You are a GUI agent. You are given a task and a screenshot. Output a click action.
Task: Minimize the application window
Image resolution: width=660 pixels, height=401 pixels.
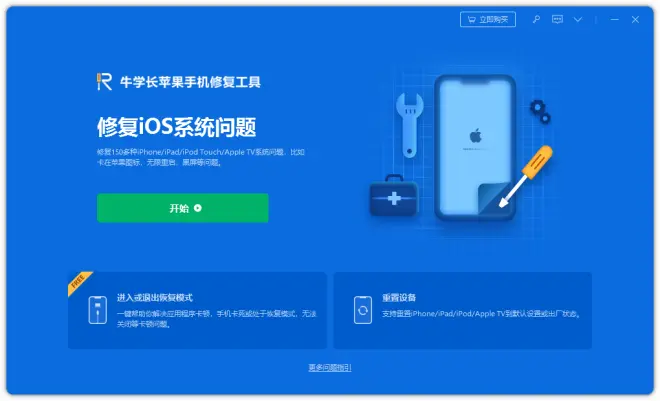615,19
